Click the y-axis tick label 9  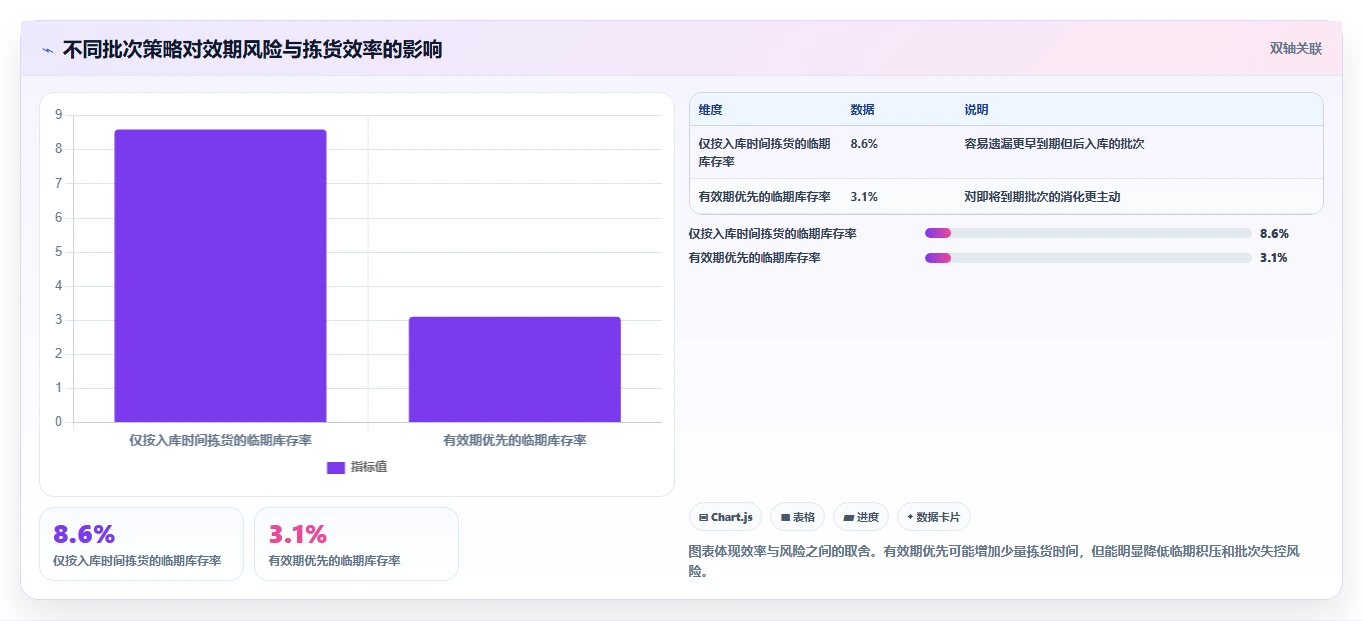click(58, 115)
